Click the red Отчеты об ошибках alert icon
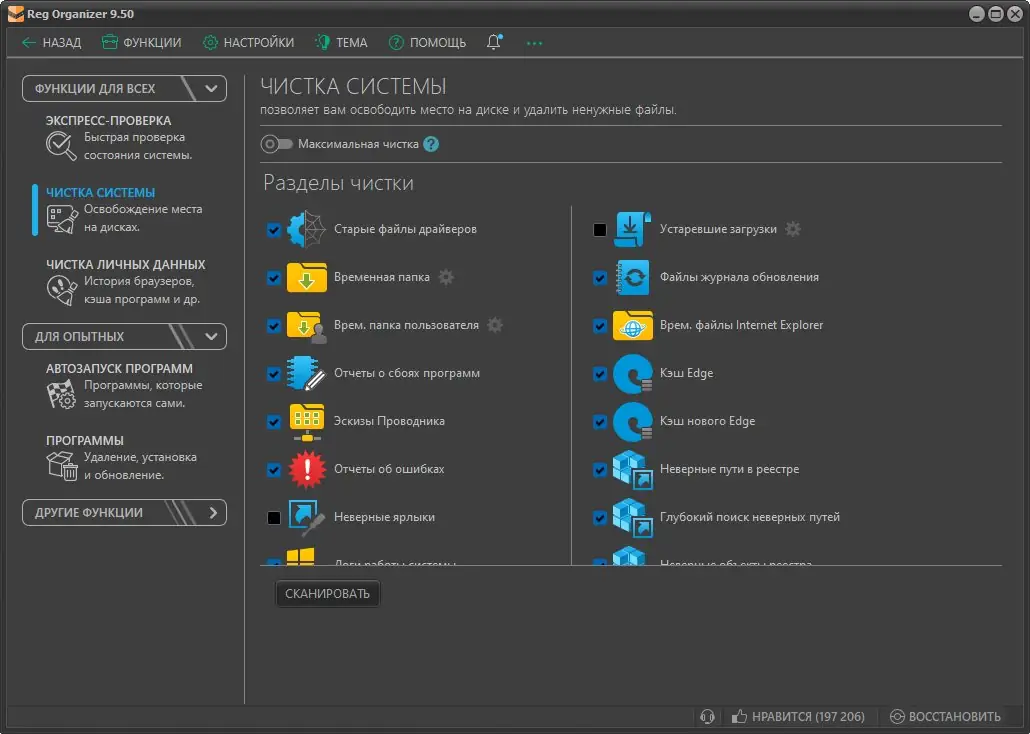The height and width of the screenshot is (734, 1030). 307,469
